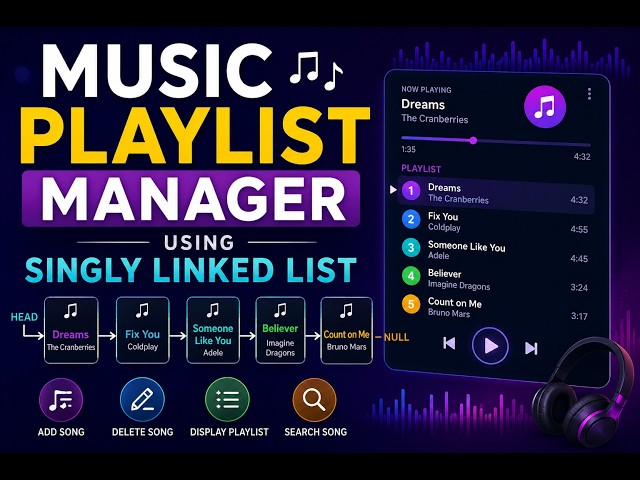Click The Cranberries under Now Playing
Viewport: 640px width, 480px height.
(x=435, y=119)
